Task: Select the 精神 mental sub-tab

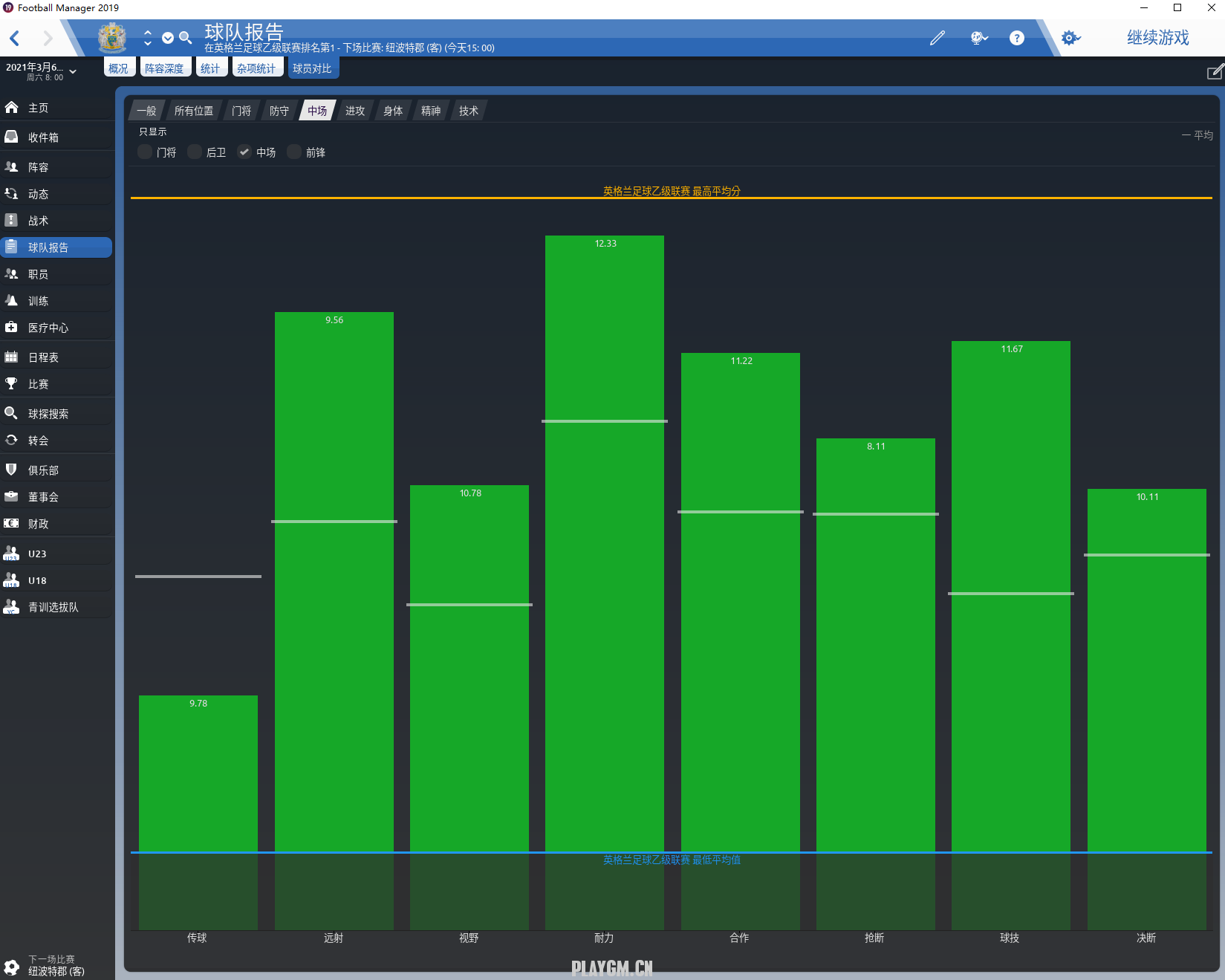Action: click(431, 111)
